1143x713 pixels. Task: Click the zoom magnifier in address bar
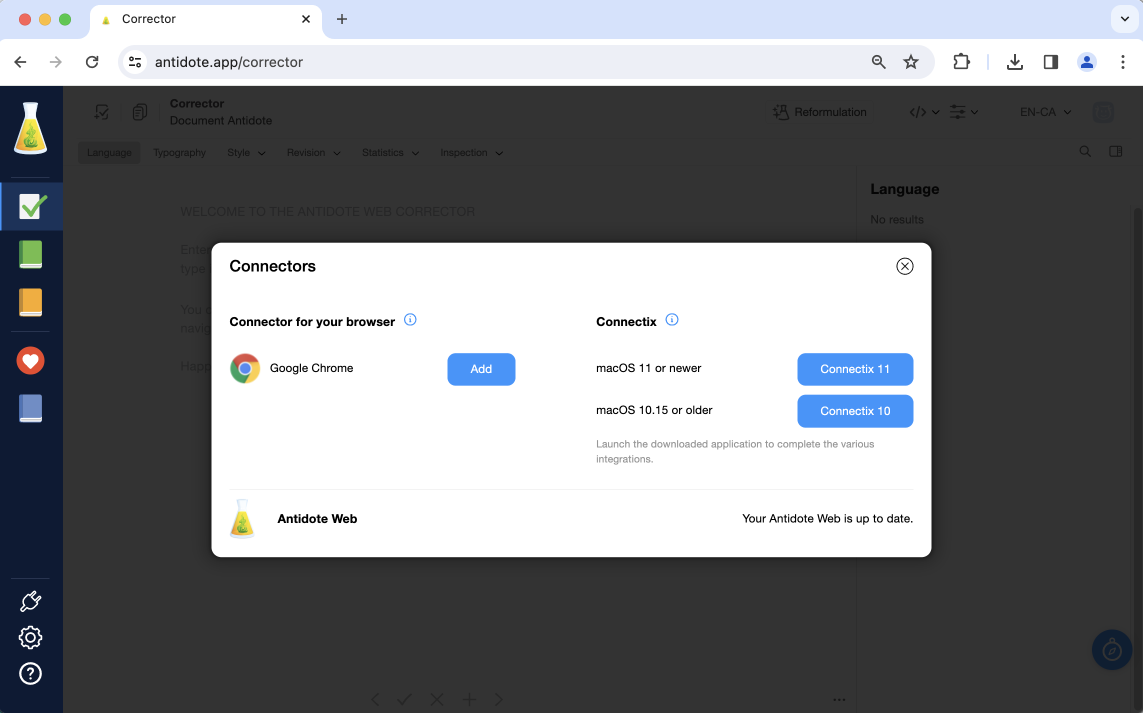click(x=878, y=62)
